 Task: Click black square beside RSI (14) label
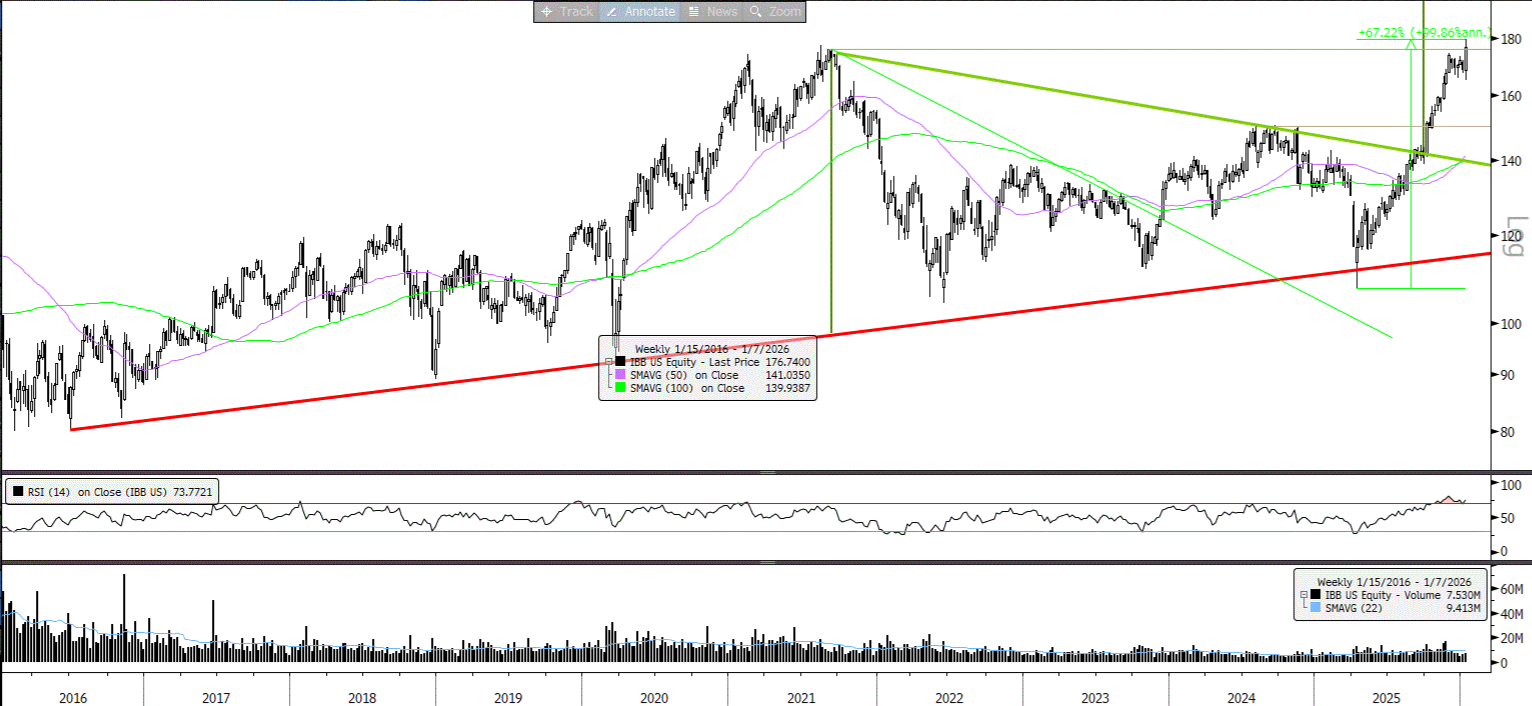pyautogui.click(x=17, y=492)
